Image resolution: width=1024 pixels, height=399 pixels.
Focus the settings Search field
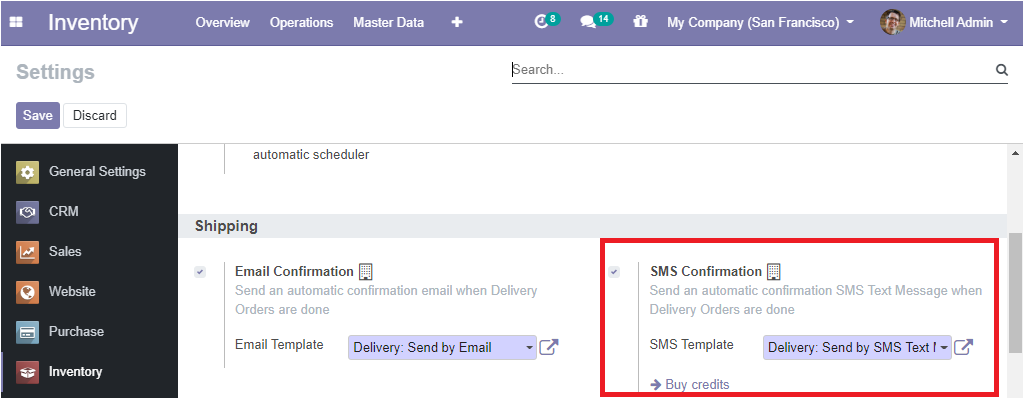tap(751, 70)
